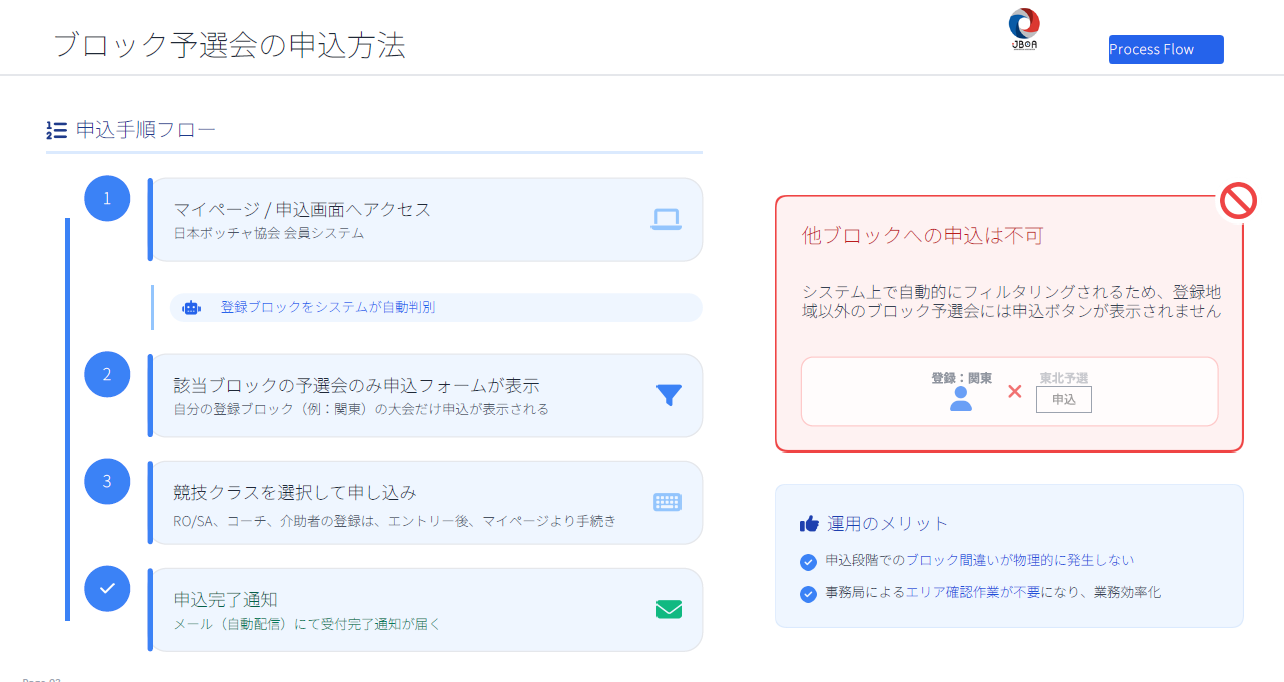Viewport: 1284px width, 682px height.
Task: Click the 申込段階でのブロック間違いが物理的に発生しない line
Action: tap(980, 561)
